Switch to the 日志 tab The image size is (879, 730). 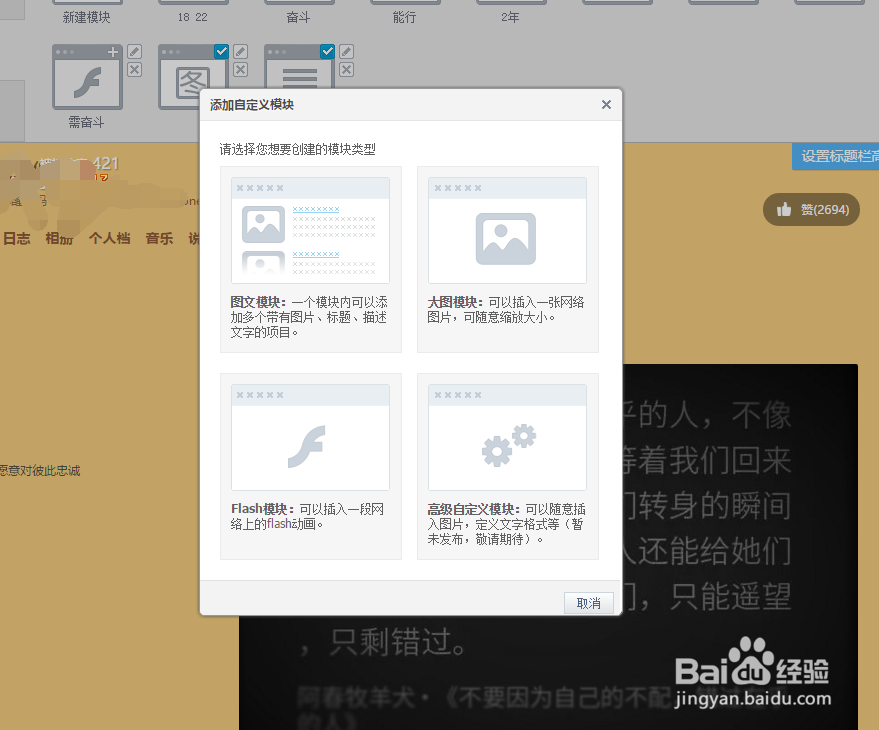[x=16, y=238]
